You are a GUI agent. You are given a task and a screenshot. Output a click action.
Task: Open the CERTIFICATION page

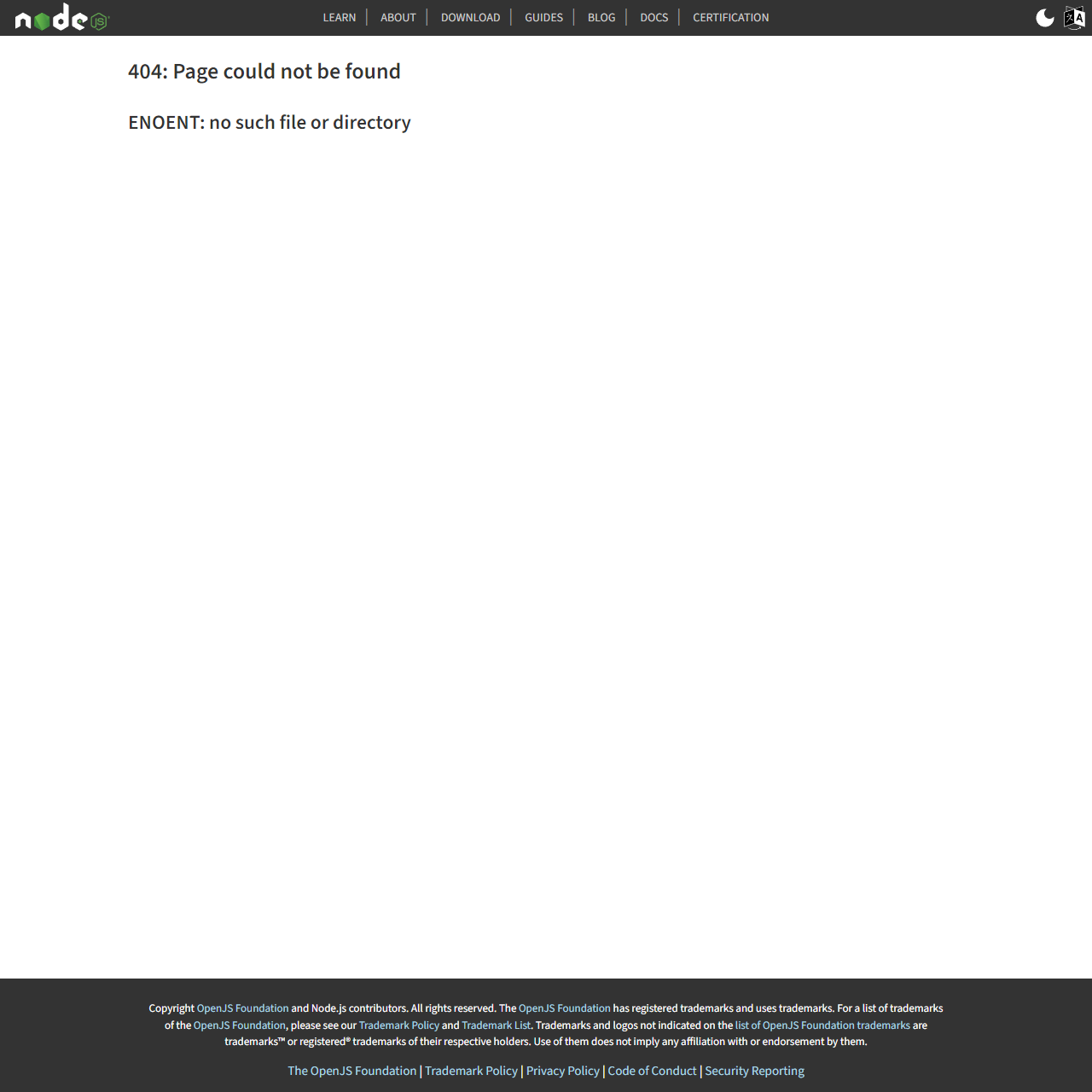(730, 17)
